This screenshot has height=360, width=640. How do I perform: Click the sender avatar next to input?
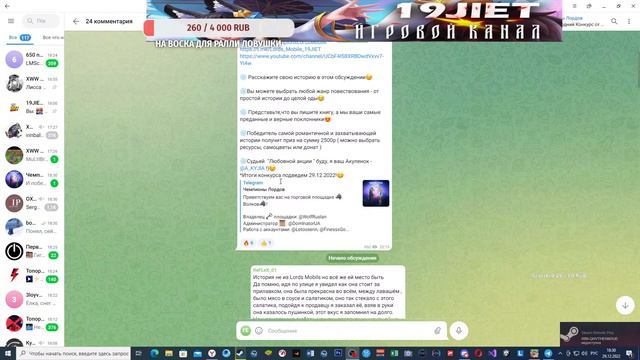coord(245,331)
